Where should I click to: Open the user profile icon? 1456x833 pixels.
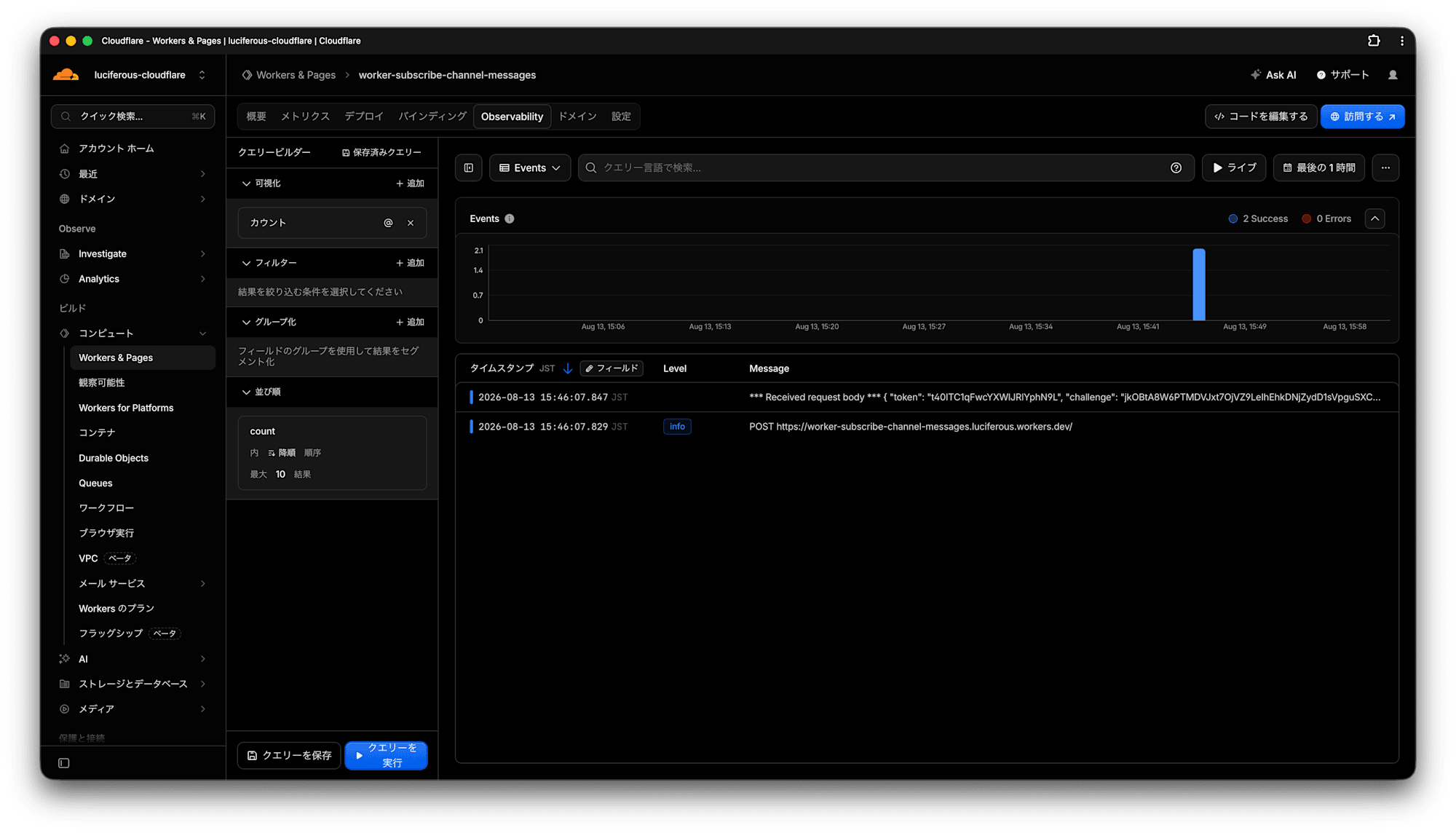(1393, 75)
